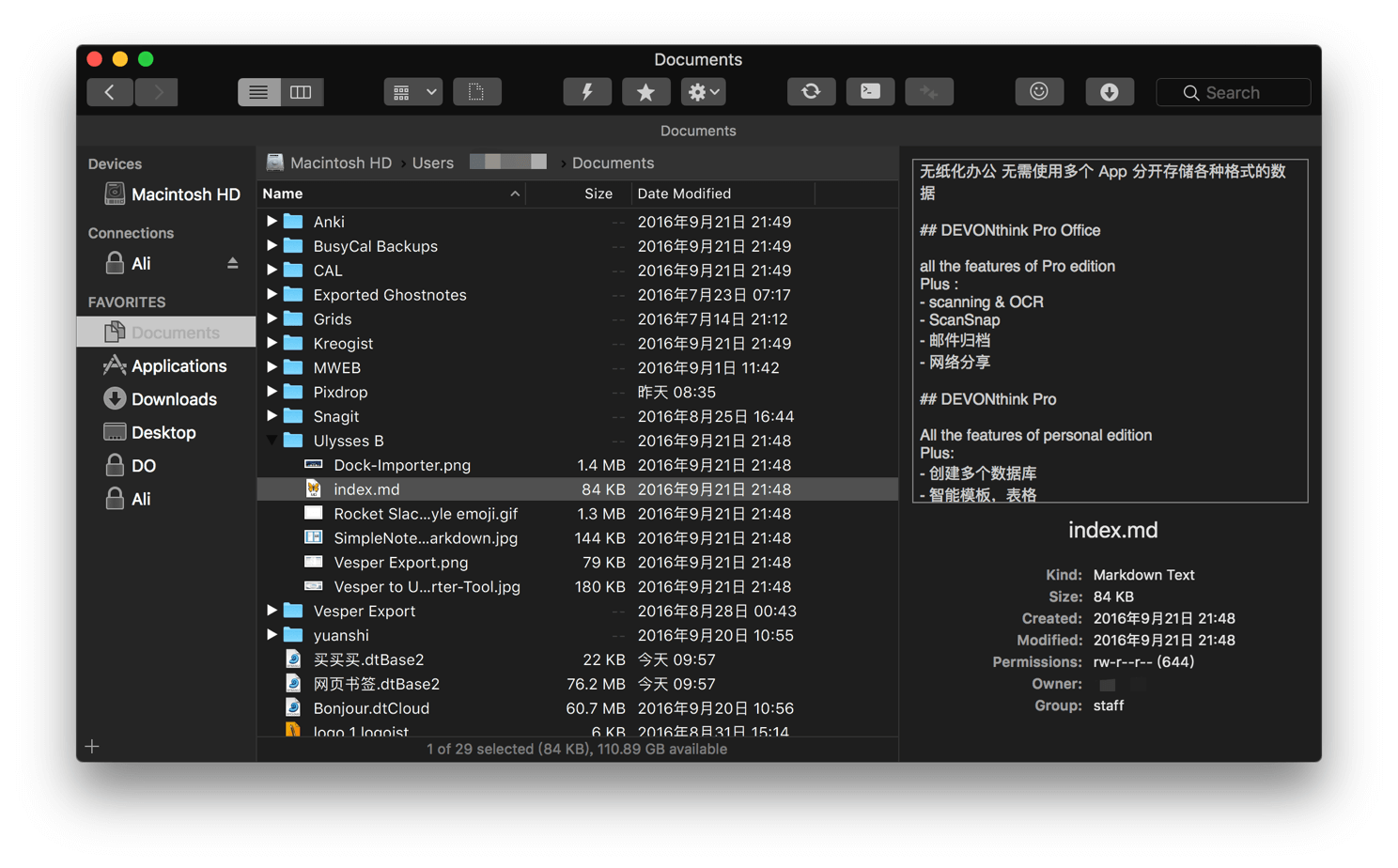Expand the Anki folder
Image resolution: width=1398 pixels, height=868 pixels.
point(272,222)
